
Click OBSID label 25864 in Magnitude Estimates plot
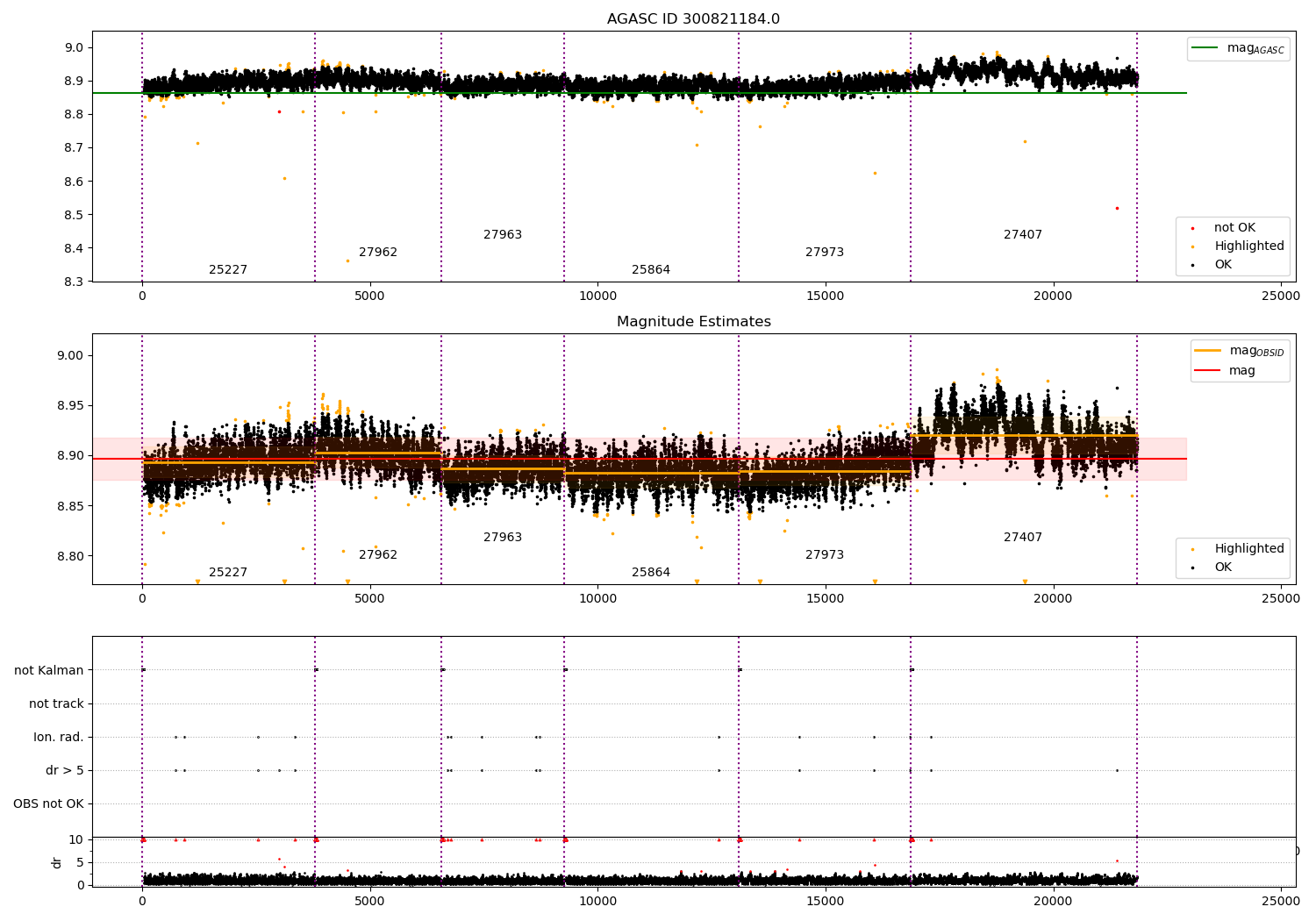tap(651, 573)
